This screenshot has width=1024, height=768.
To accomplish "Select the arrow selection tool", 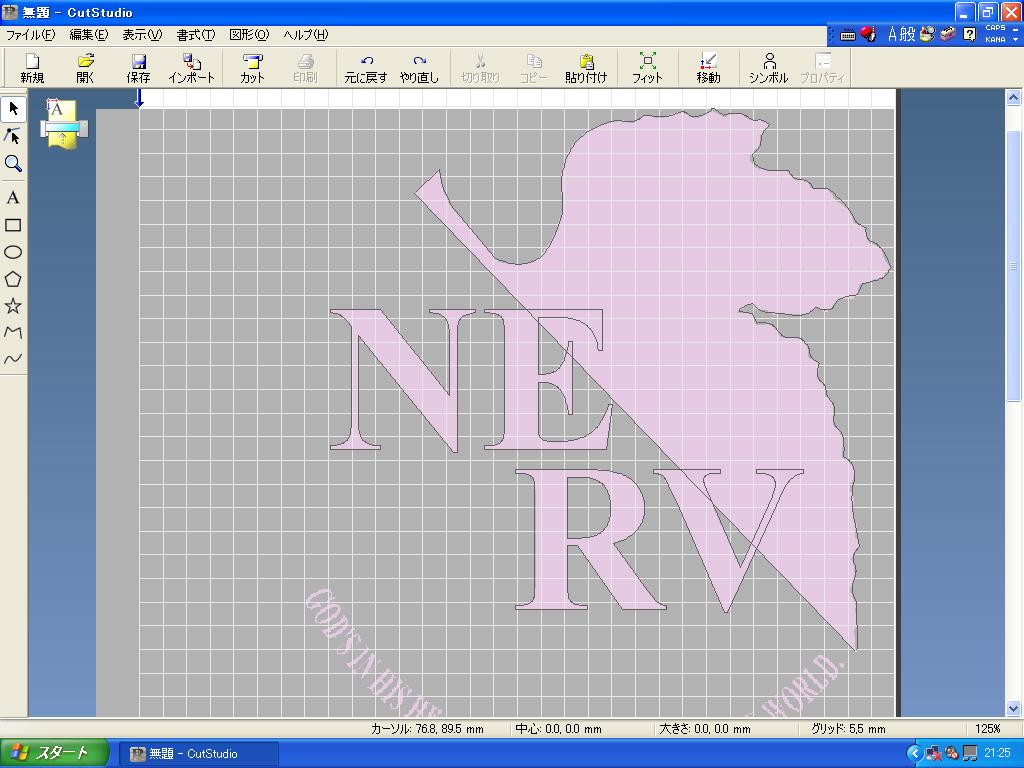I will pyautogui.click(x=13, y=108).
